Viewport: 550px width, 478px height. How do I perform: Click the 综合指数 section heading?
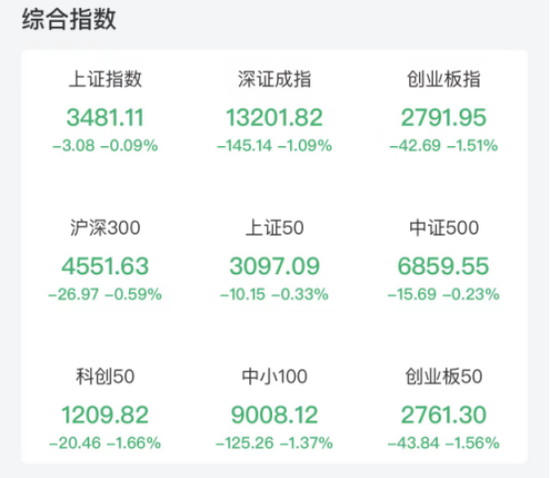coord(69,19)
